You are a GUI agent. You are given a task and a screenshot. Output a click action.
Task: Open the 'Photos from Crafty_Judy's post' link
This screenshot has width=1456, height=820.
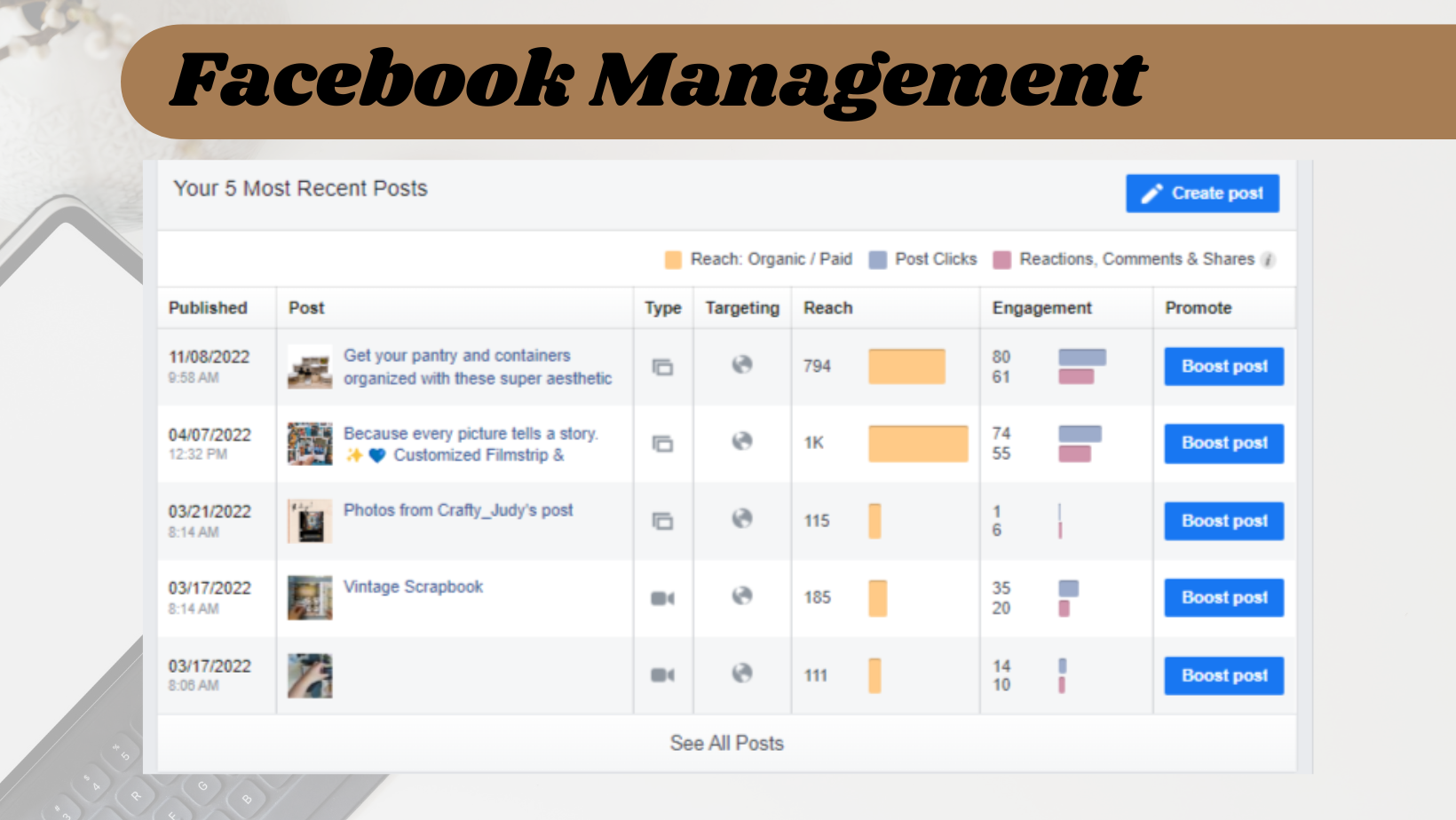click(x=458, y=510)
